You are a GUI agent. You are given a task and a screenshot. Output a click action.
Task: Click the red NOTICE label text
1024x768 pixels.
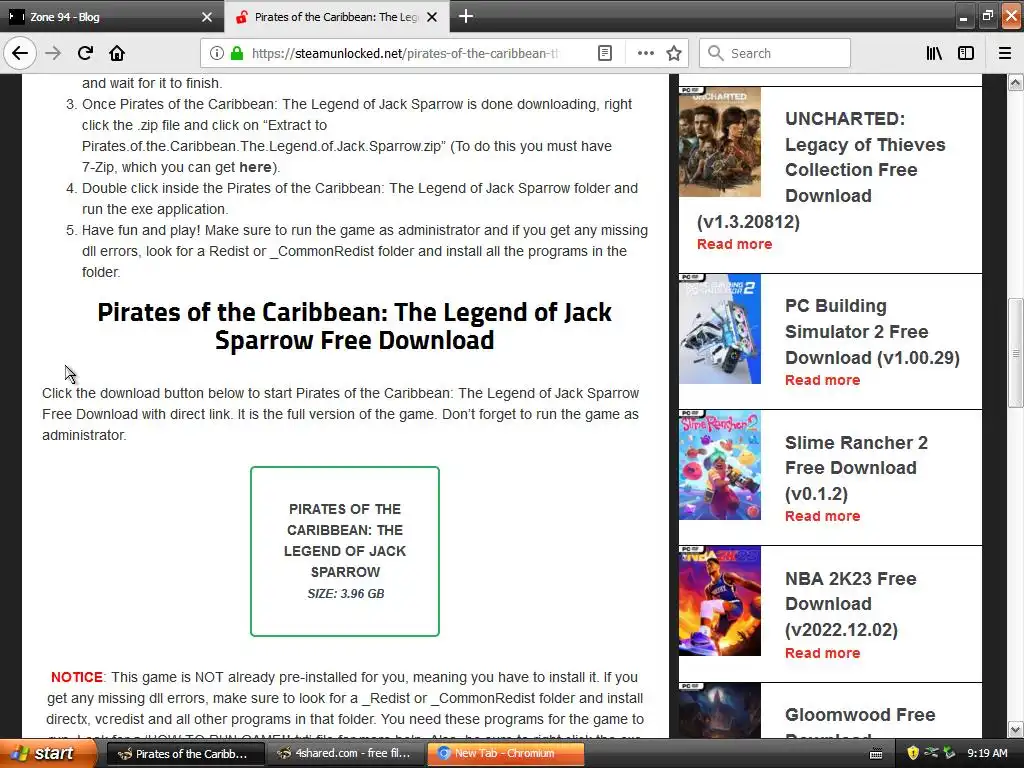click(x=76, y=677)
